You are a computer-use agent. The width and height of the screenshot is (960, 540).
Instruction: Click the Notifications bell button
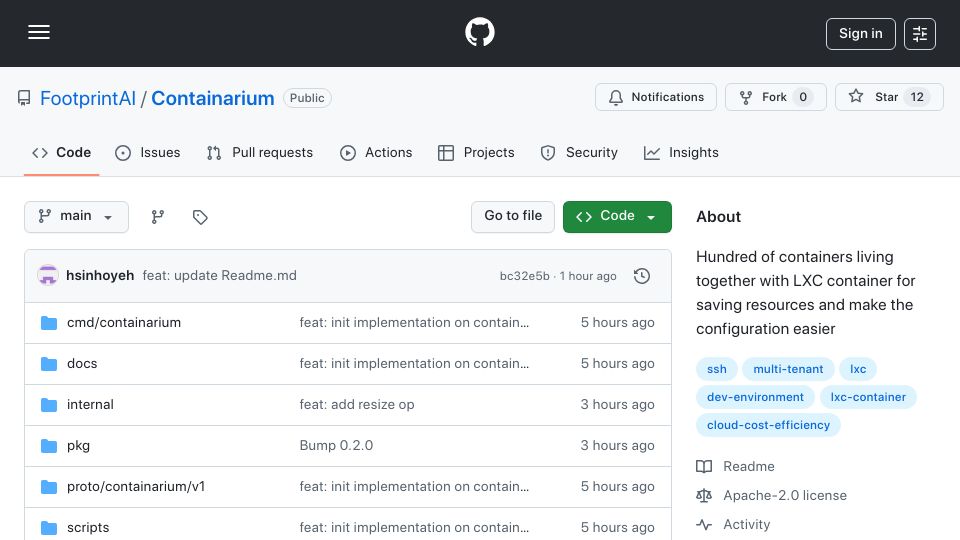(656, 97)
